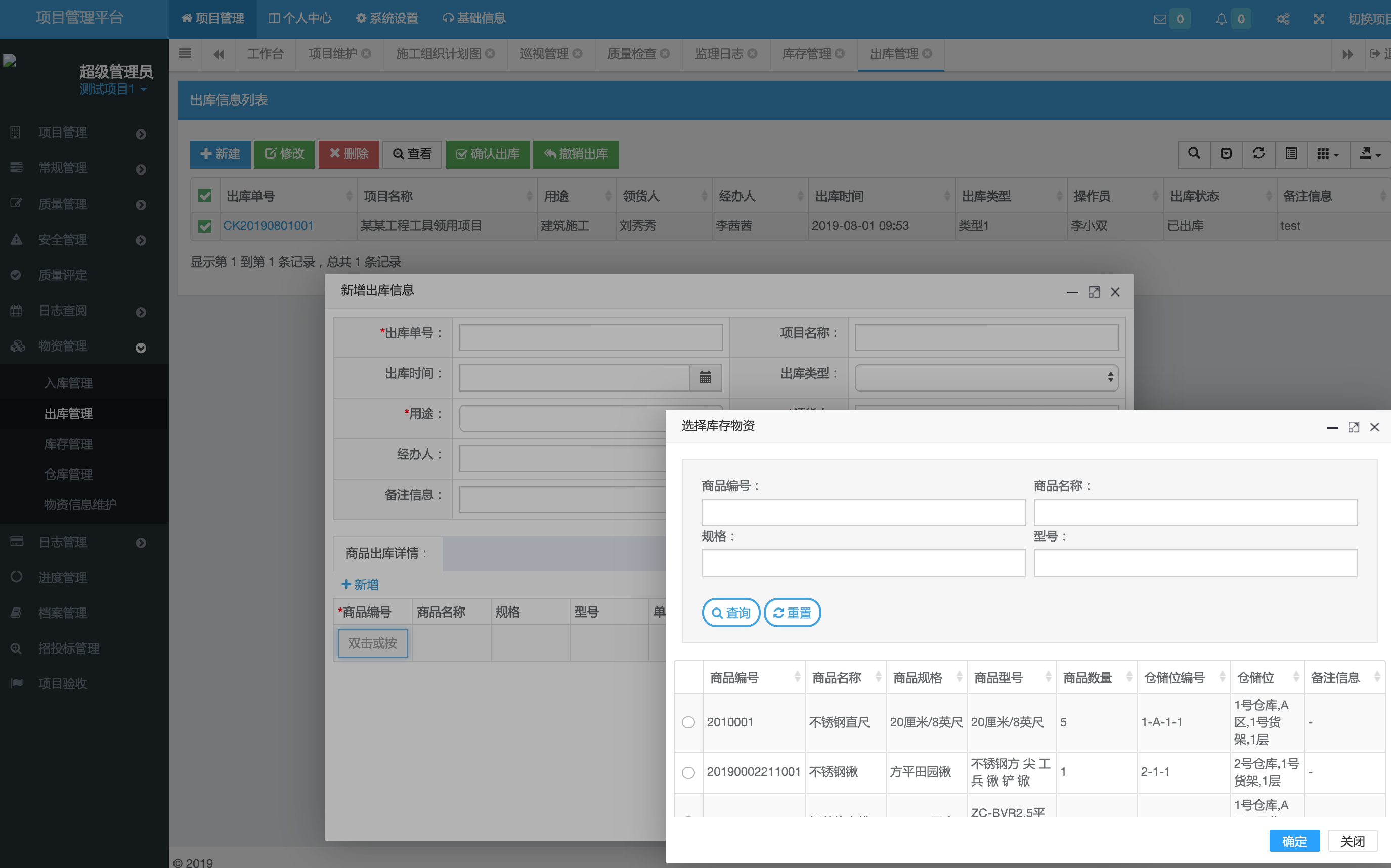
Task: Sort by 出库时间 column arrows
Action: pyautogui.click(x=947, y=196)
